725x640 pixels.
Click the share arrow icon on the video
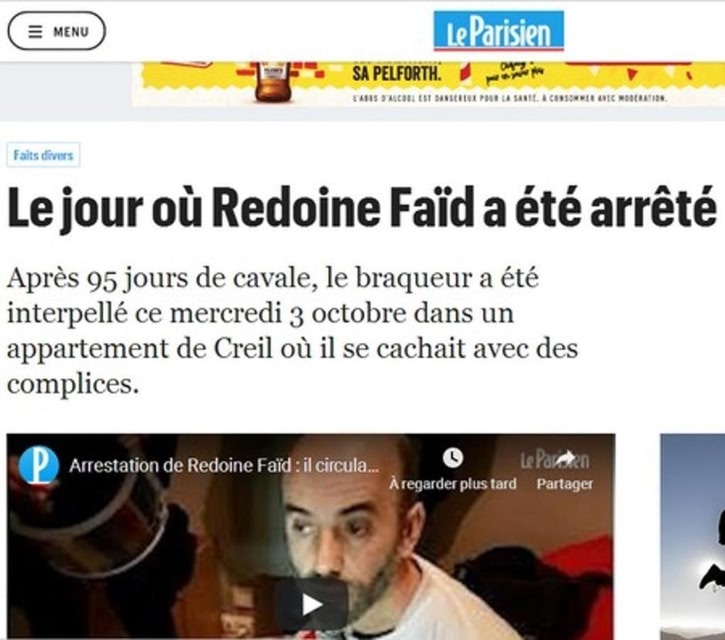click(x=565, y=458)
